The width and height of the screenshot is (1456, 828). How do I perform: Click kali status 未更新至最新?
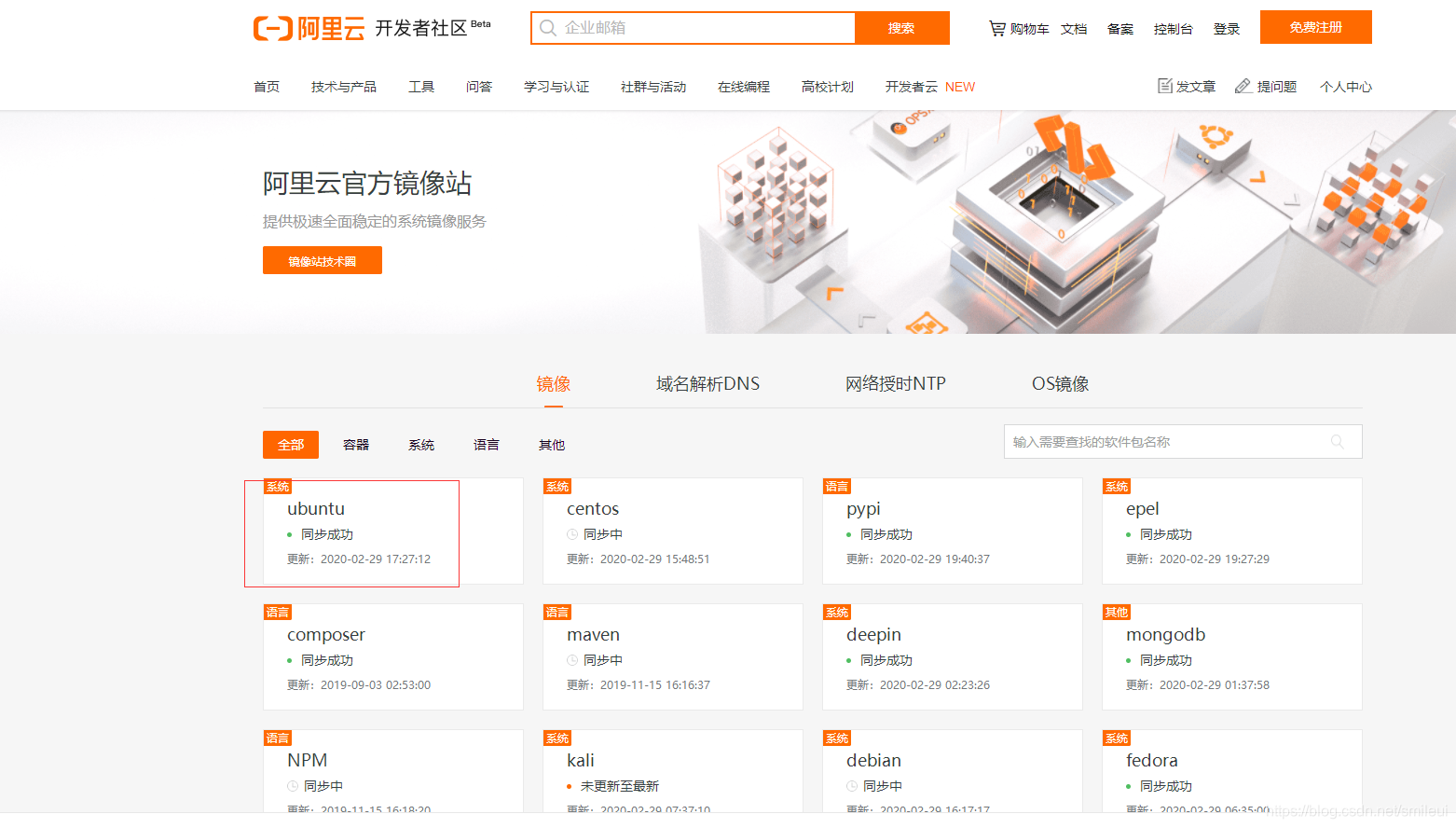pos(620,786)
